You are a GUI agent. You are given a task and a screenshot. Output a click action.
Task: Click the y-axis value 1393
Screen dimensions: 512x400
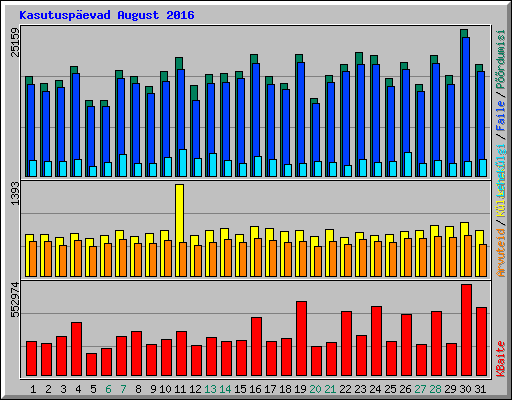pos(15,194)
